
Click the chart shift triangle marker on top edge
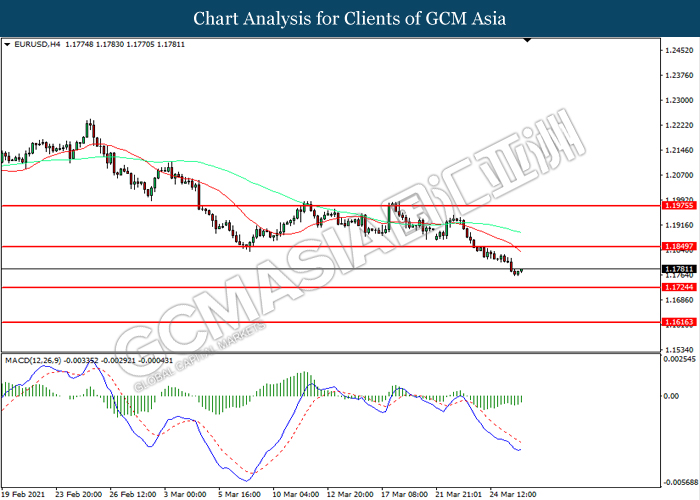click(x=527, y=41)
